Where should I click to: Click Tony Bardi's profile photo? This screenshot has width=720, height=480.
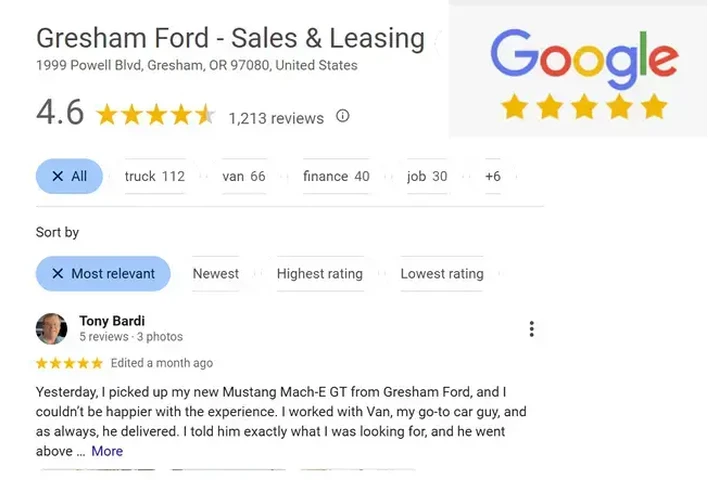pyautogui.click(x=52, y=329)
